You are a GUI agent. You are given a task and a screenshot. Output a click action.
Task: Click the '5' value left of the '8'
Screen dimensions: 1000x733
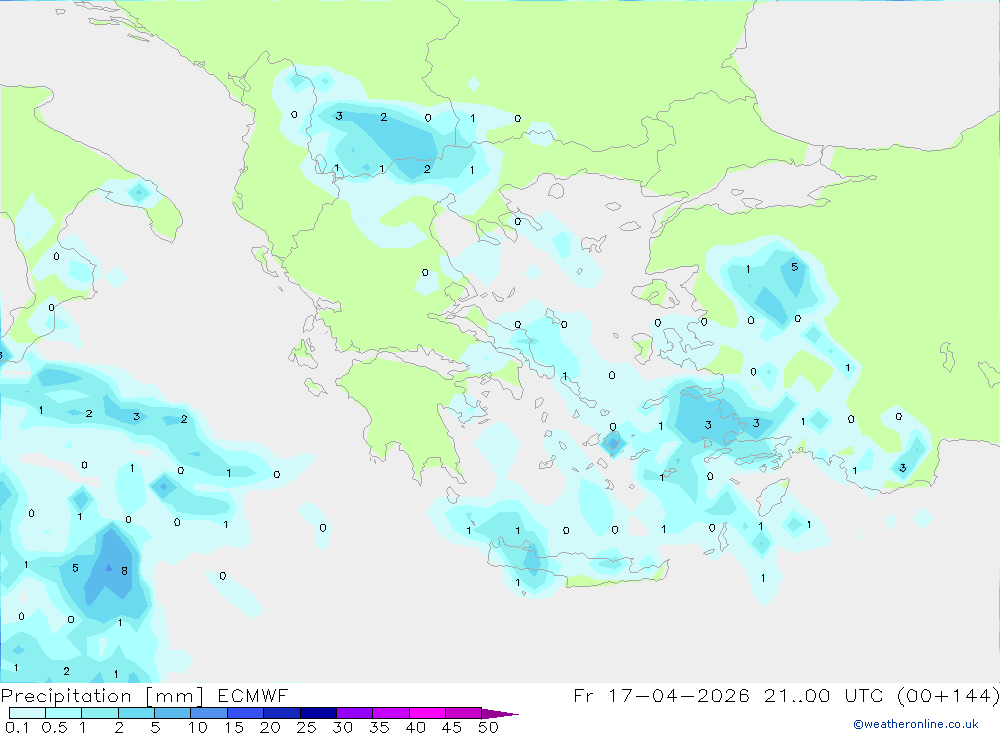[75, 568]
